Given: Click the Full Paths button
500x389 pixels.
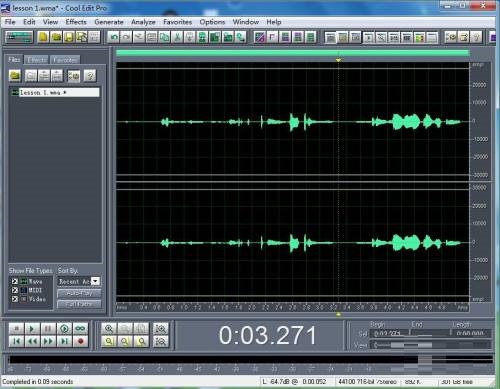Looking at the screenshot, I should point(79,304).
